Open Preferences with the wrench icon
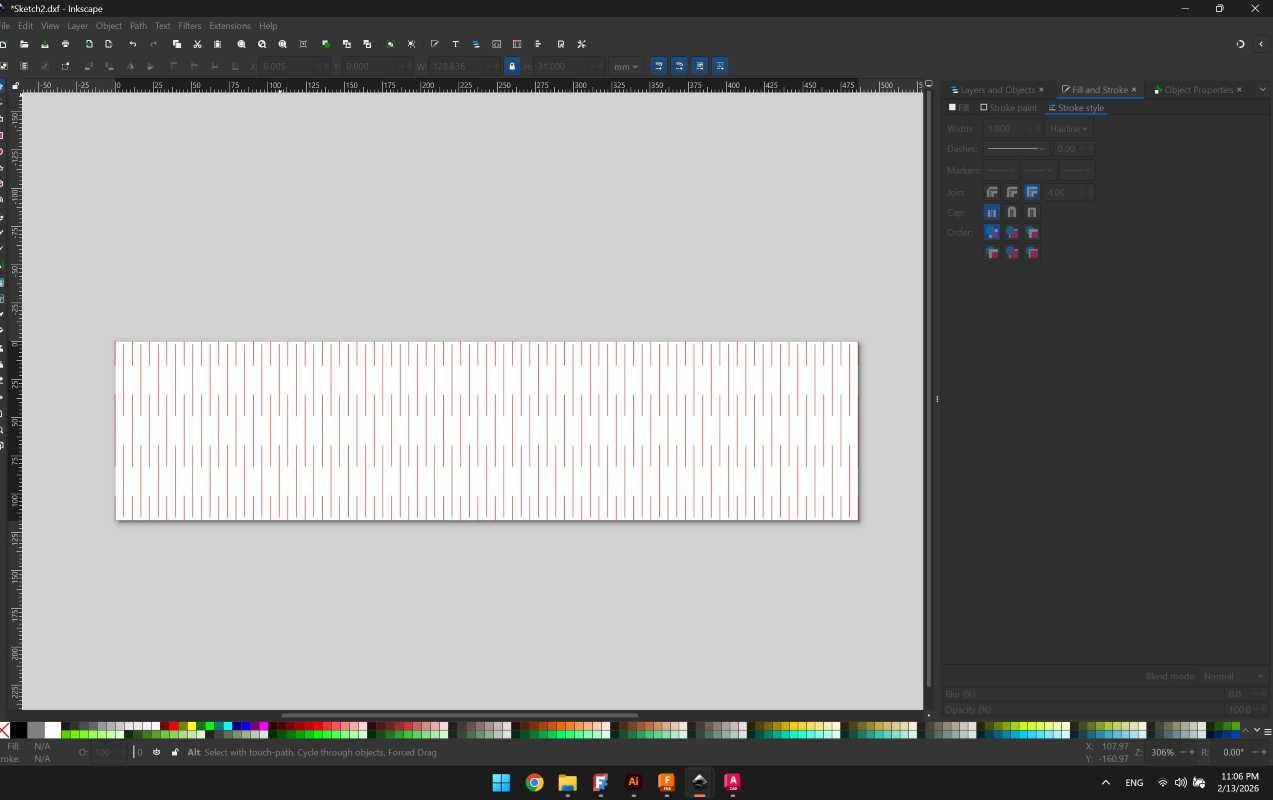The width and height of the screenshot is (1273, 800). 581,44
